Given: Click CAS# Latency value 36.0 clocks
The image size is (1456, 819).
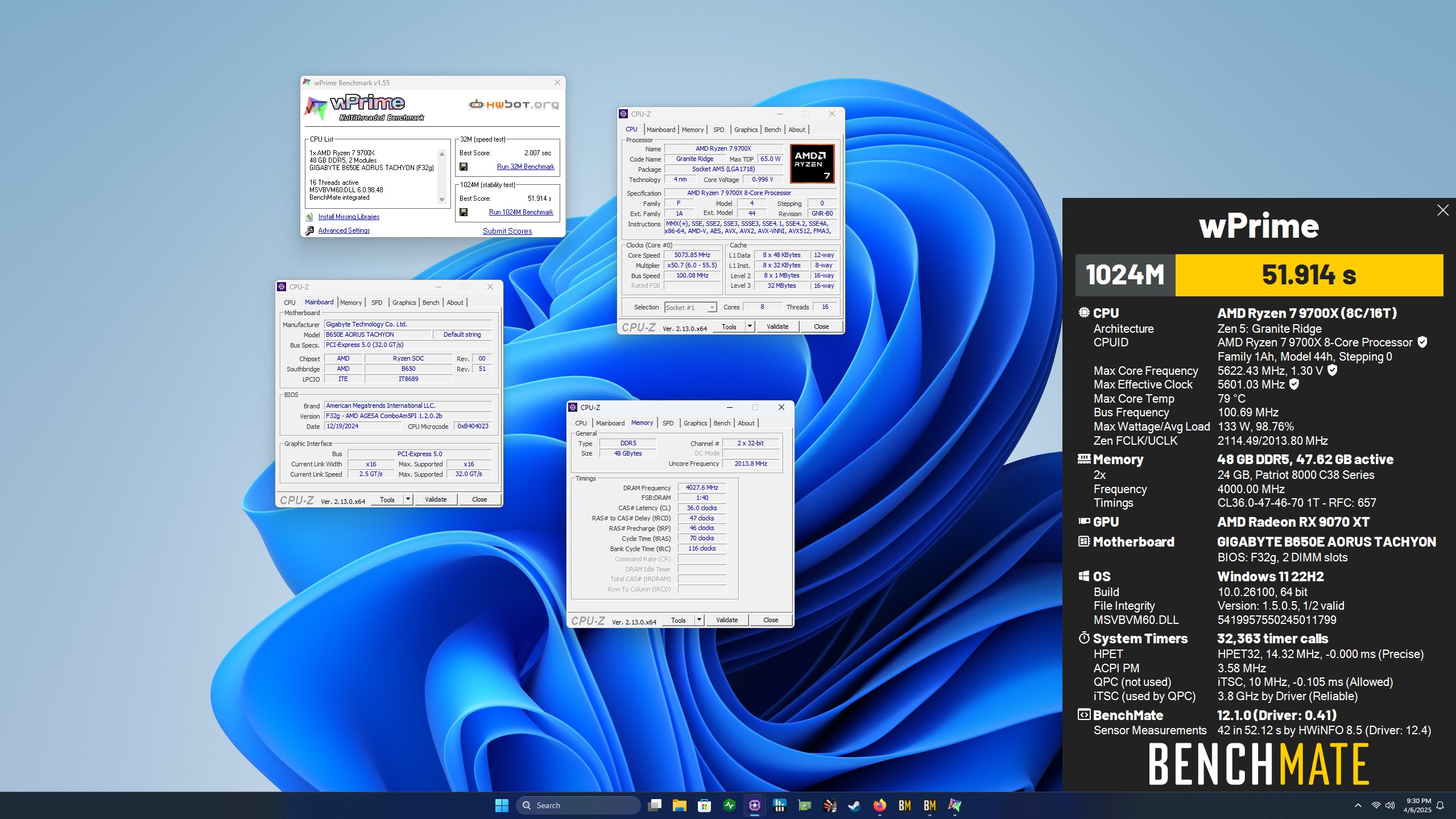Looking at the screenshot, I should tap(702, 508).
